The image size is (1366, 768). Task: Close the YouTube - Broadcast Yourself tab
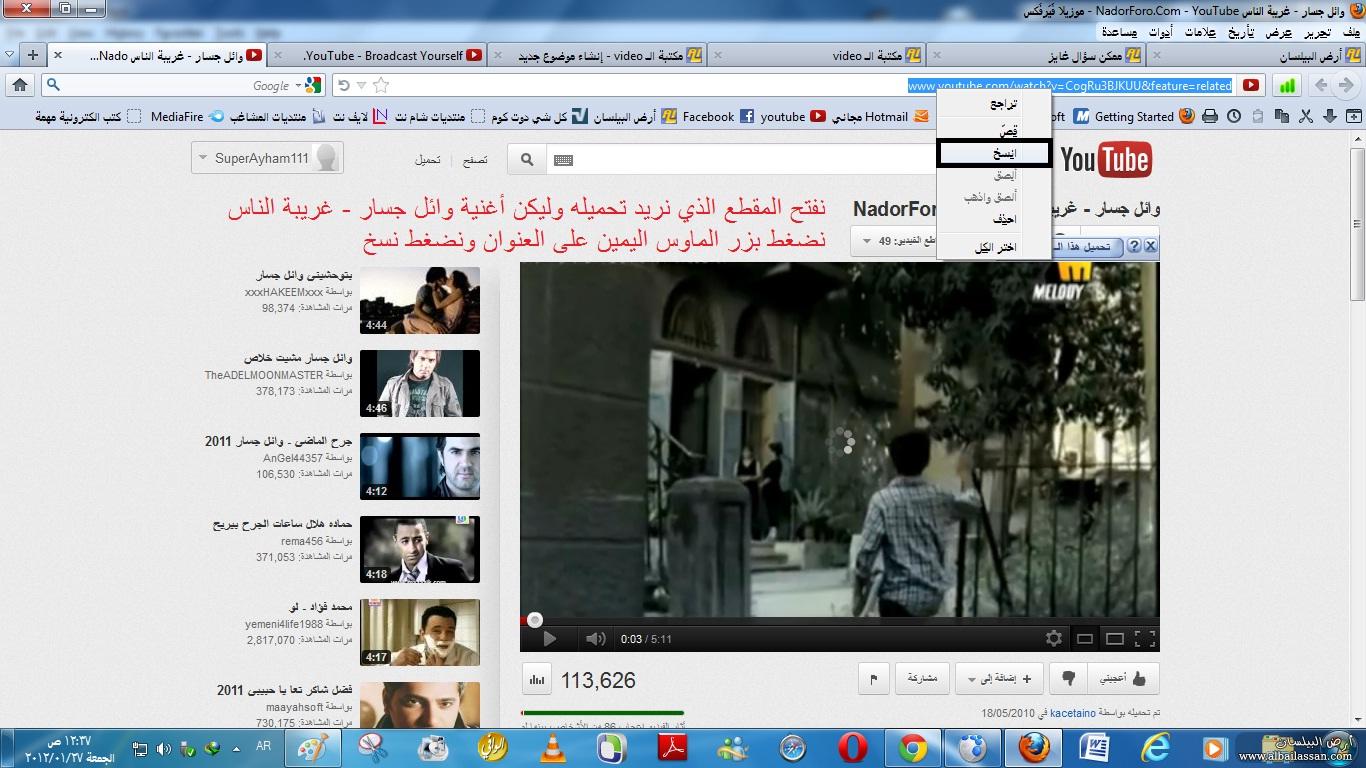coord(278,56)
